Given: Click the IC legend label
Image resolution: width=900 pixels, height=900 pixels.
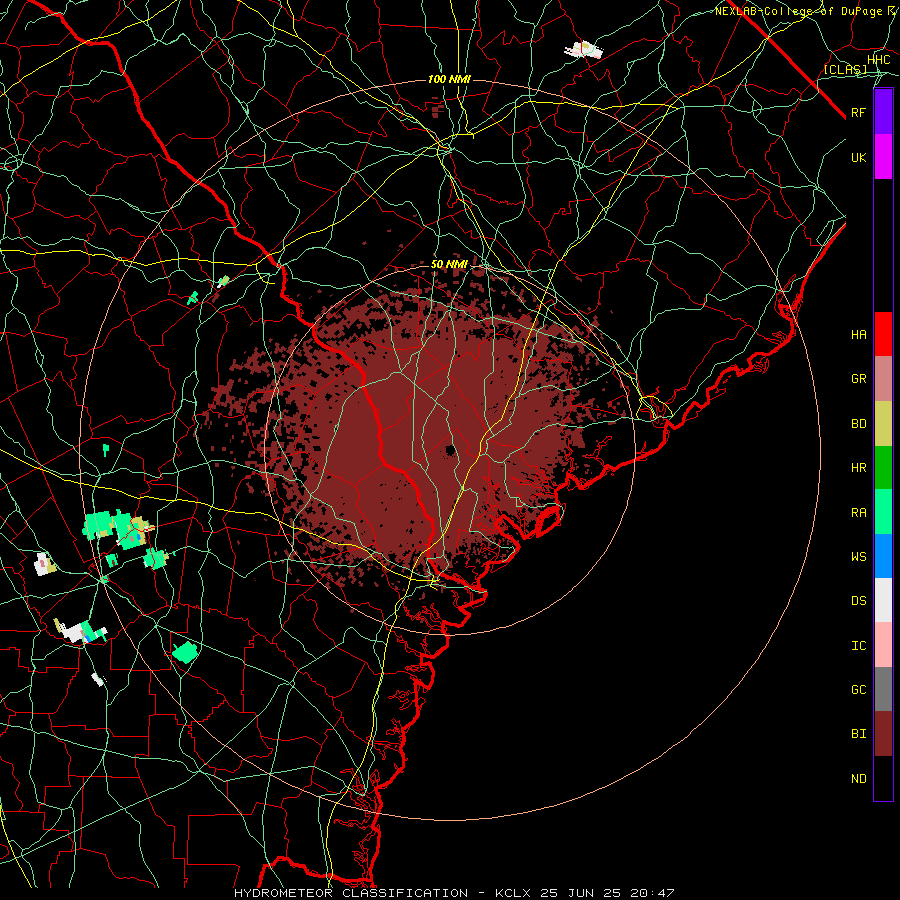Looking at the screenshot, I should (859, 646).
